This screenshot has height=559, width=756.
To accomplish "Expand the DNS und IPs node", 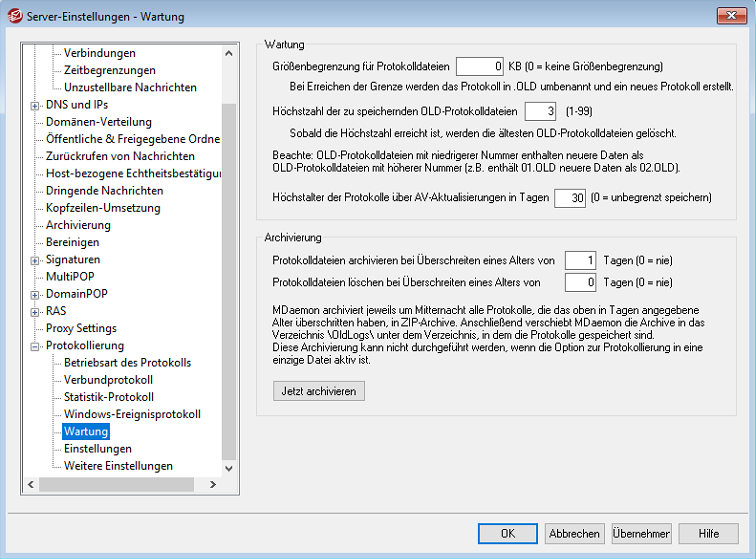I will [x=35, y=105].
